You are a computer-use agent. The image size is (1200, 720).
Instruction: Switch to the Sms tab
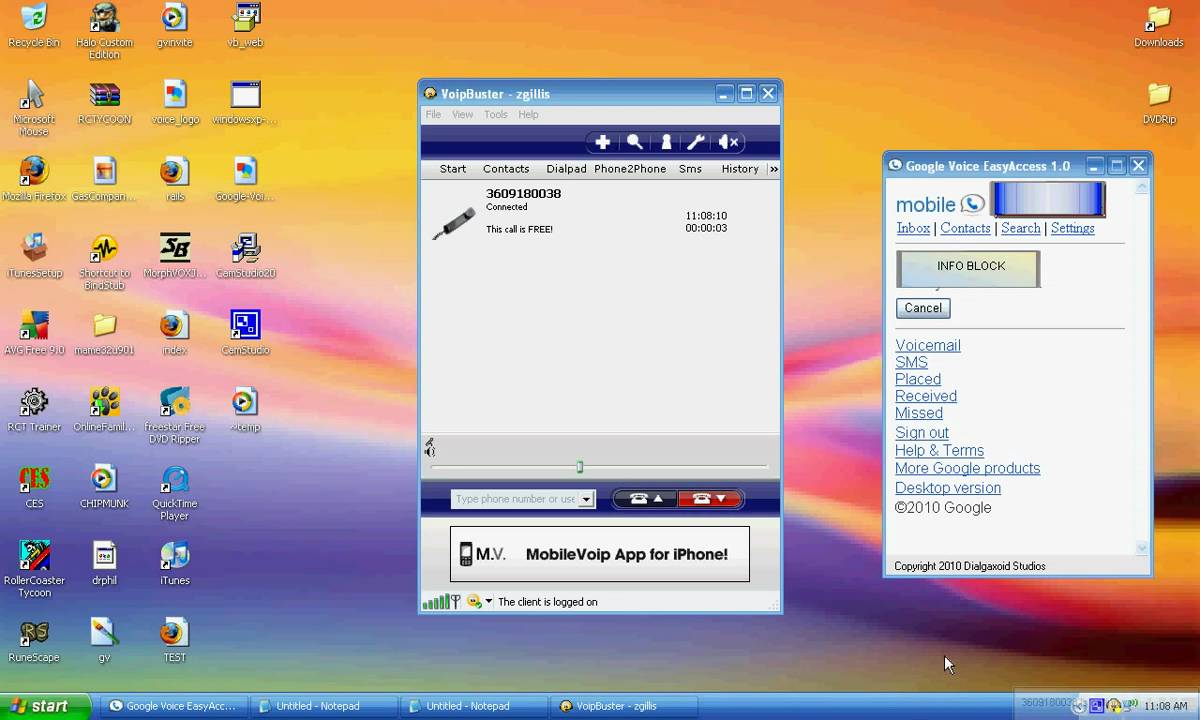coord(690,169)
